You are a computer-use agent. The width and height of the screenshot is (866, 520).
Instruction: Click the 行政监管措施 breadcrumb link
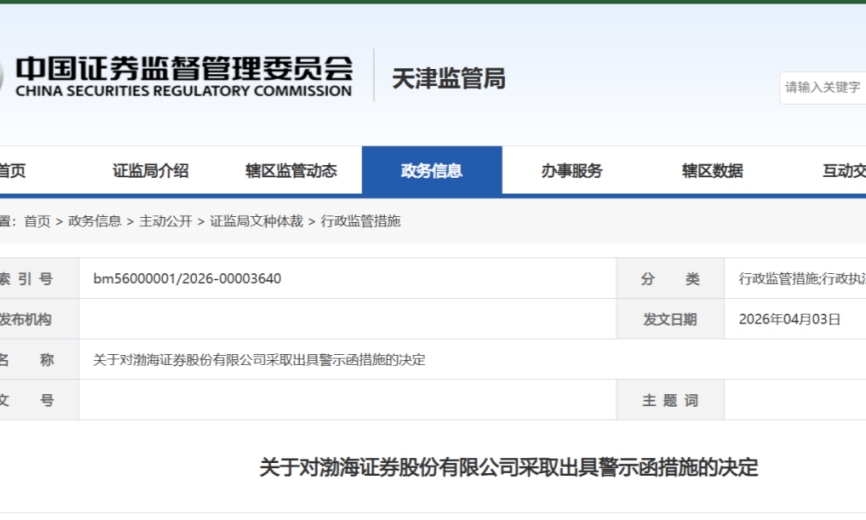(360, 221)
